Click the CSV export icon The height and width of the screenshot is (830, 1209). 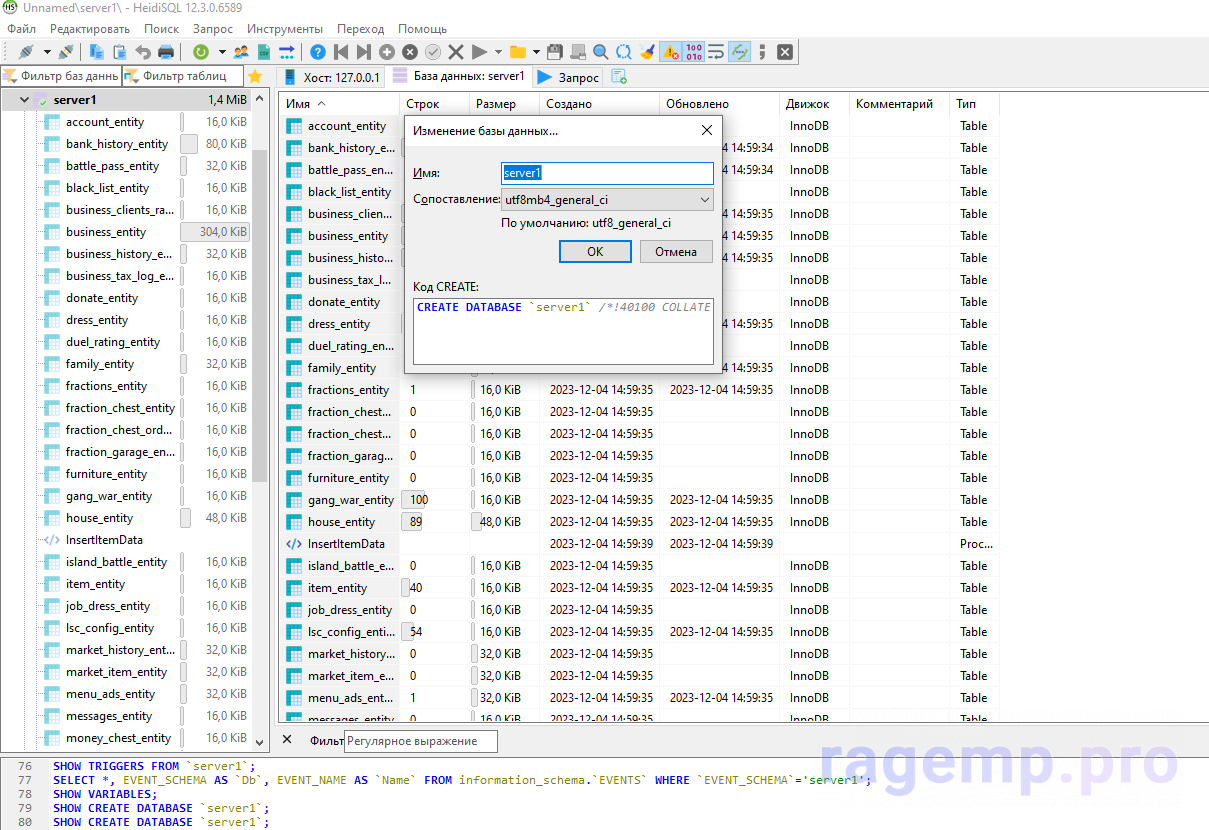[x=264, y=52]
